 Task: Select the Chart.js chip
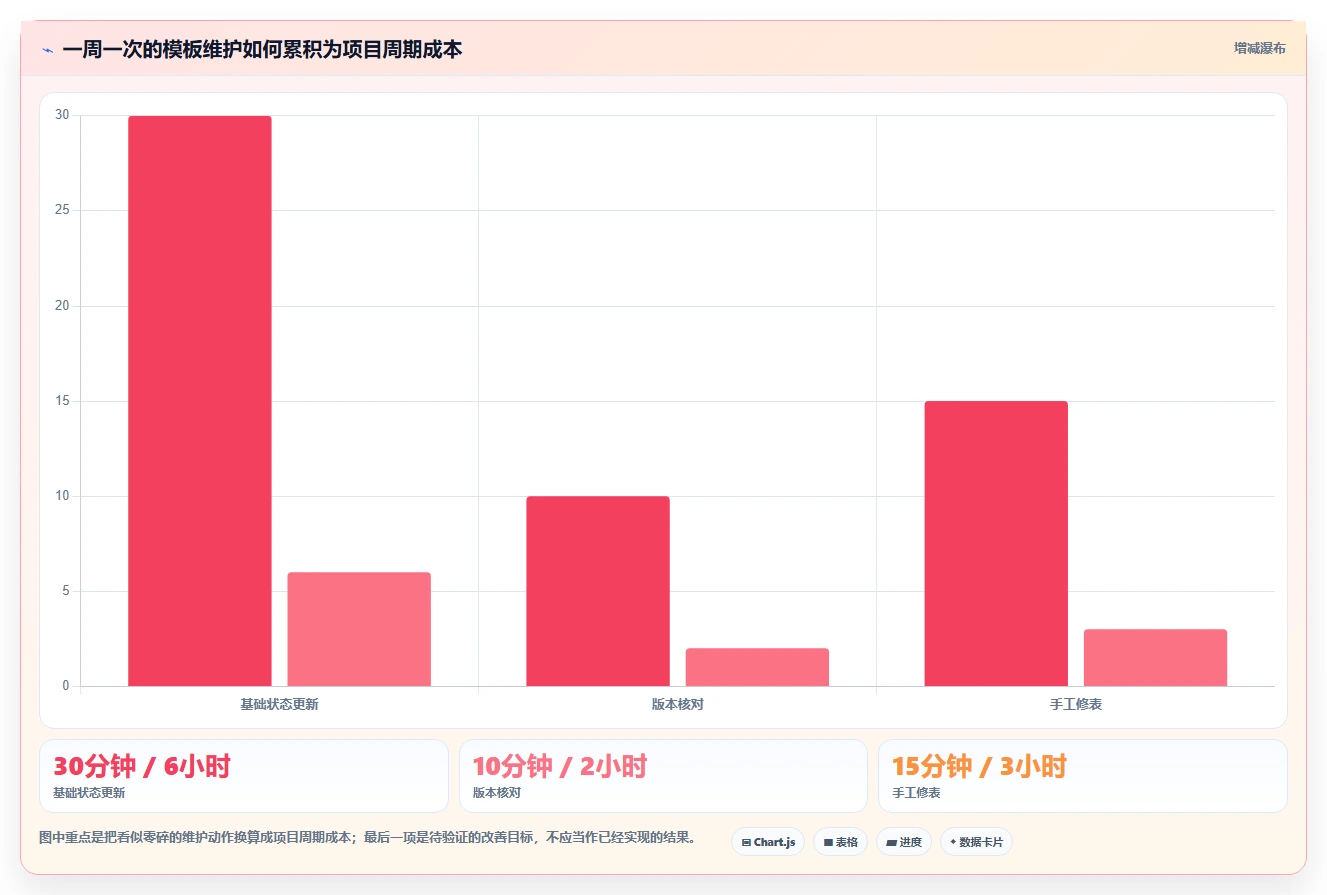768,842
